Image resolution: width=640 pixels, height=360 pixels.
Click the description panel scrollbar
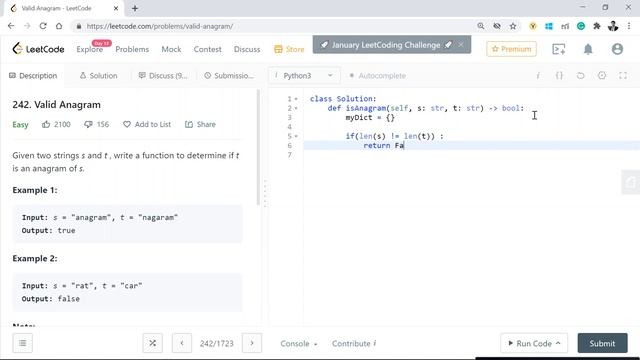point(258,147)
